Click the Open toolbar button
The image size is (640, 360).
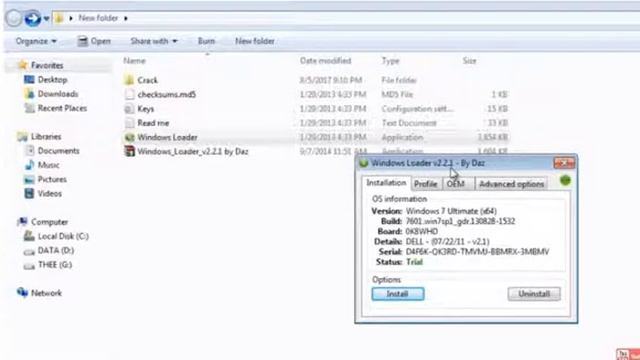coord(94,41)
